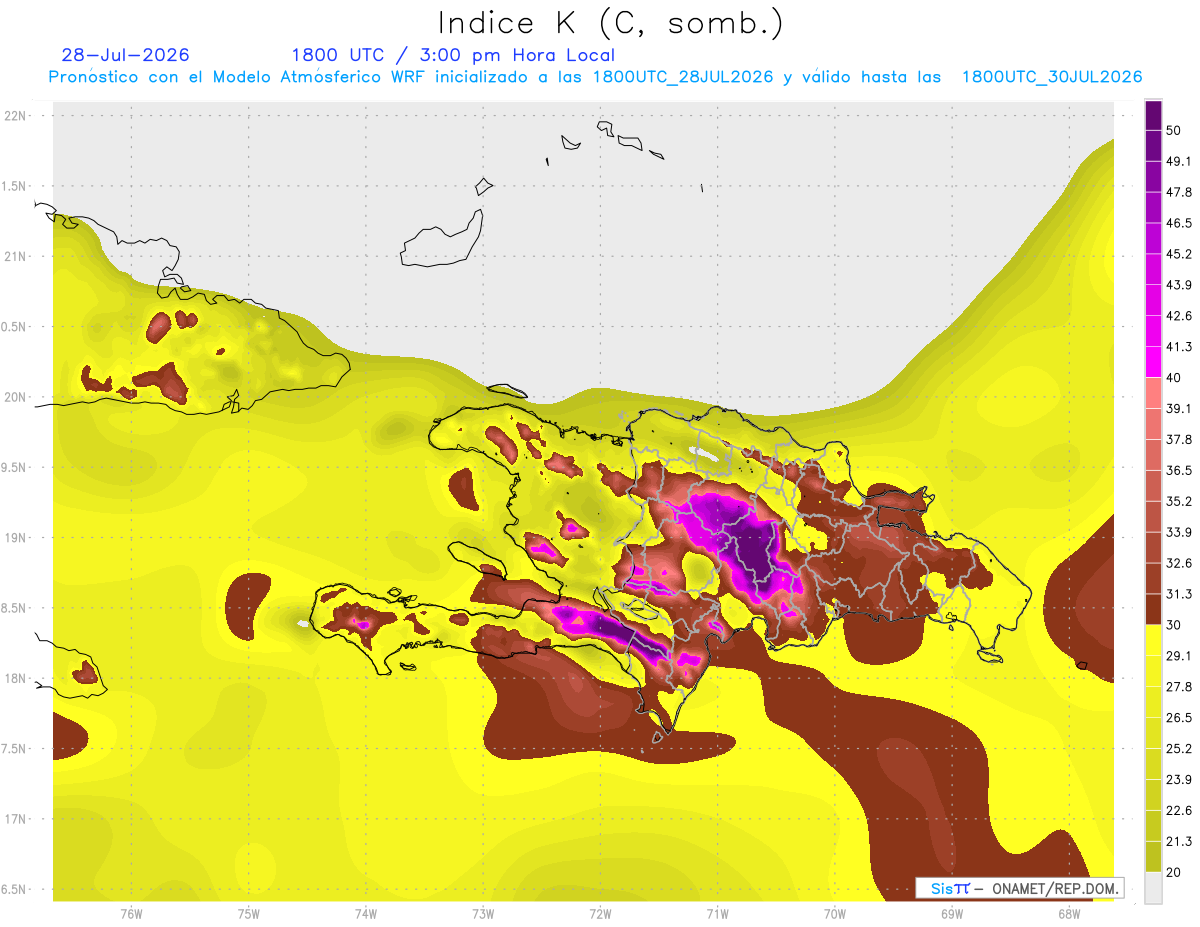Click the "35.2" color bar value

1178,501
